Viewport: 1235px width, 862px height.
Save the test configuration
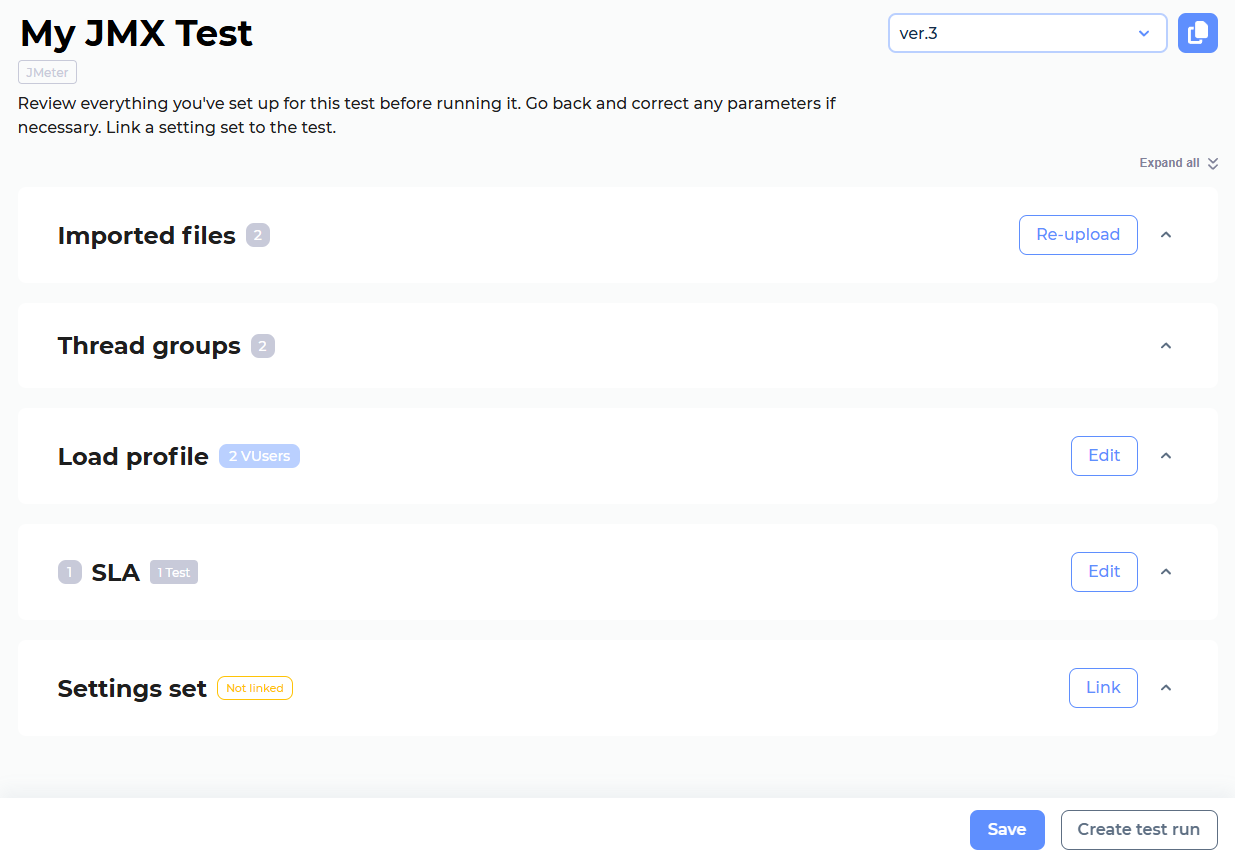pos(1006,829)
